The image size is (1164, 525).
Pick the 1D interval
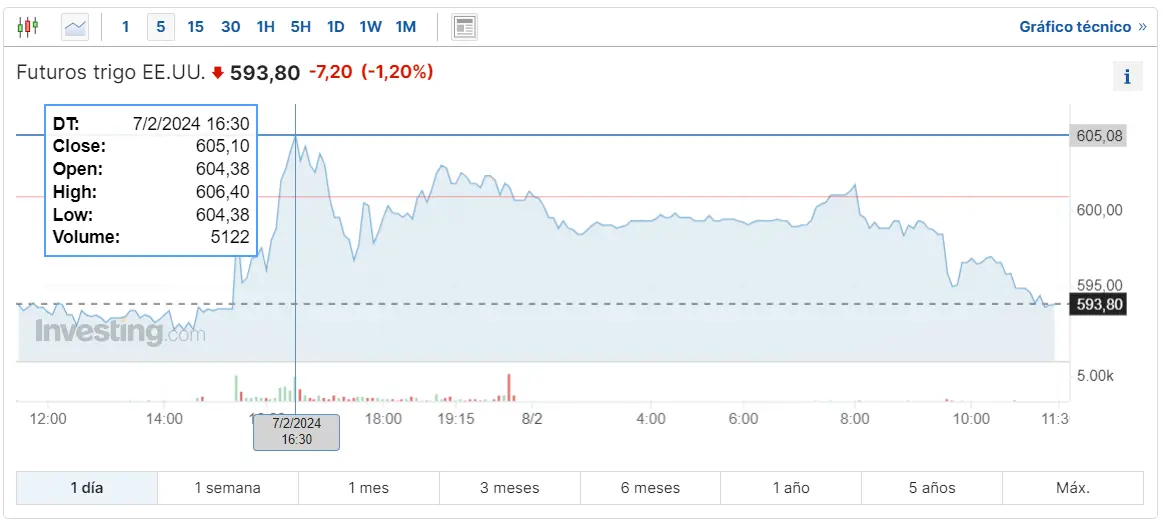point(335,27)
